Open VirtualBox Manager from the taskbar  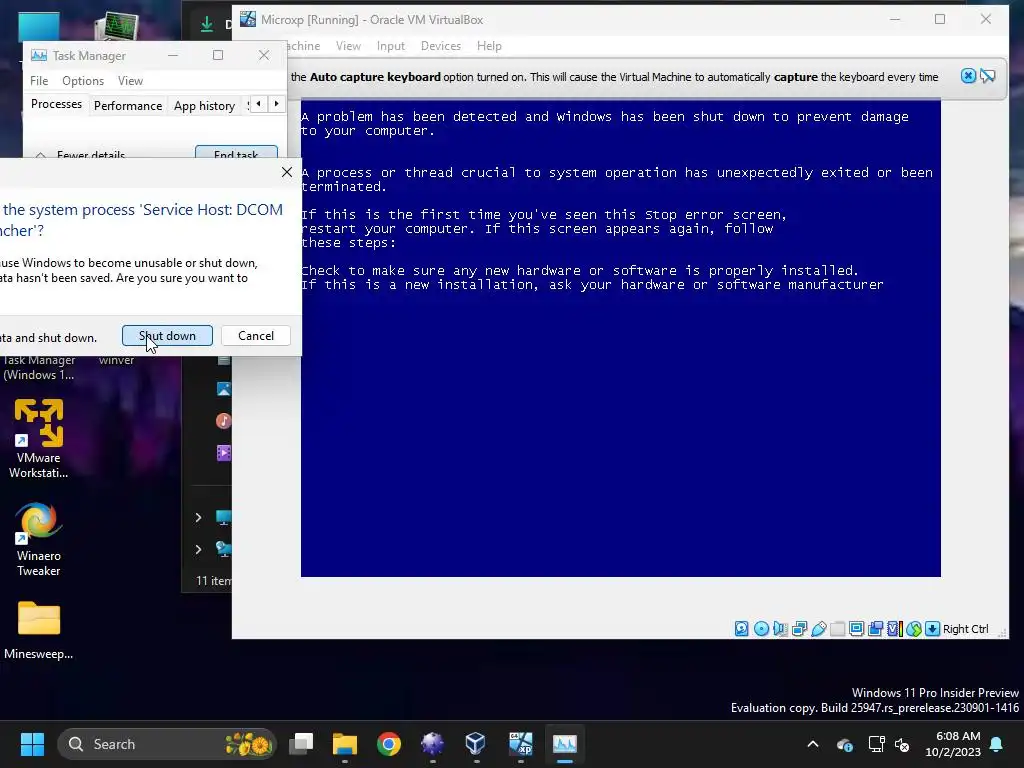[x=475, y=744]
